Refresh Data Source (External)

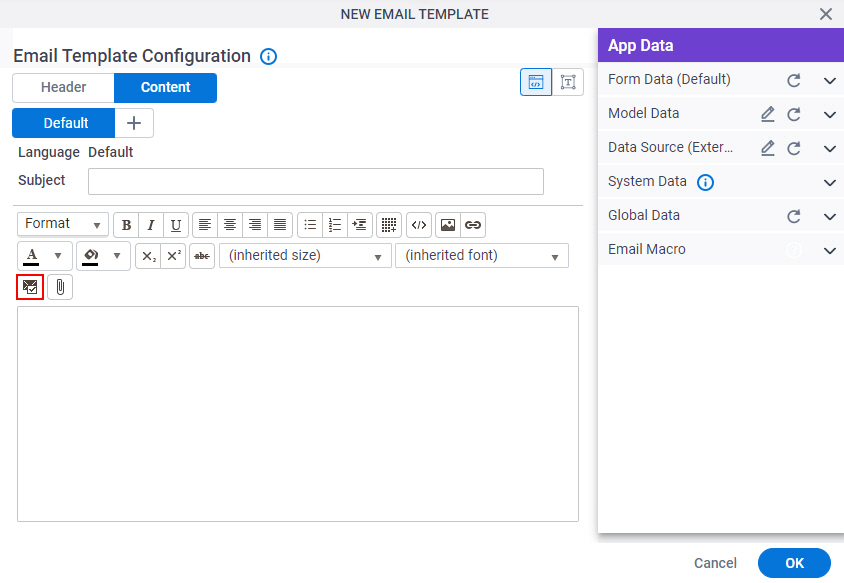[x=794, y=149]
